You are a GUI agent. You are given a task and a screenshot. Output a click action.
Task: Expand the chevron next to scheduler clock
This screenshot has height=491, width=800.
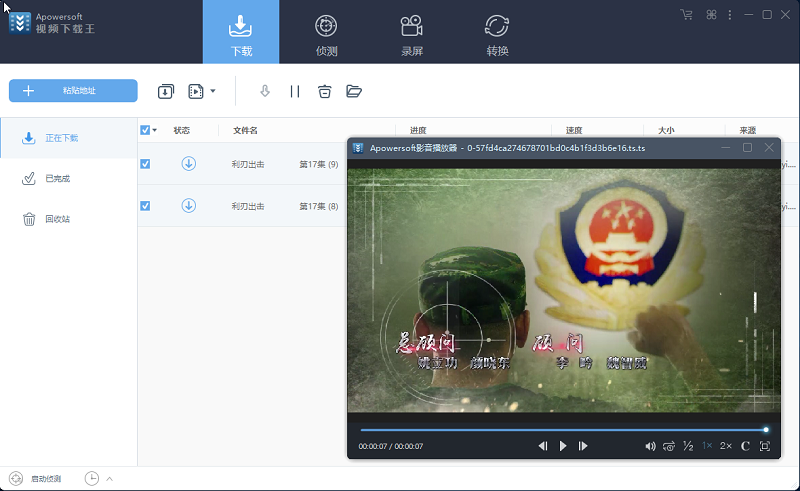coord(109,479)
